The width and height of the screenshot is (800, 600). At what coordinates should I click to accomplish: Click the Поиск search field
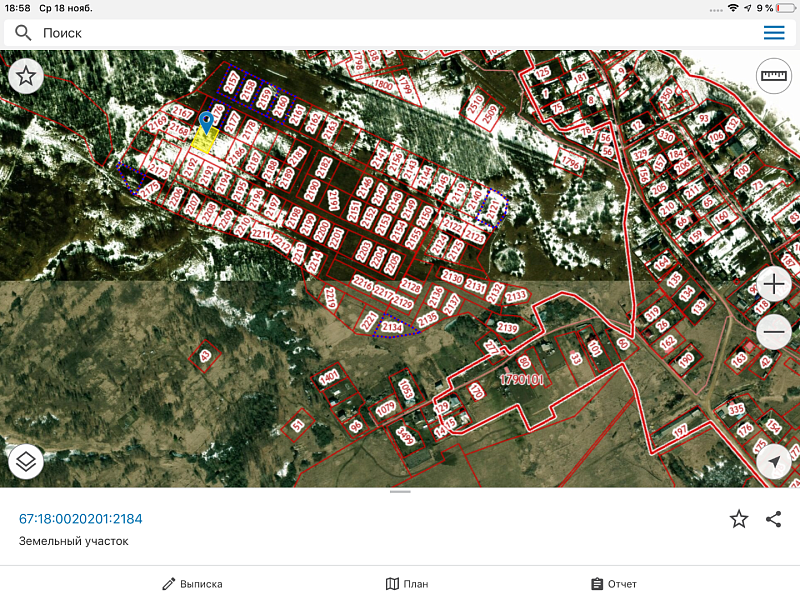coord(390,33)
